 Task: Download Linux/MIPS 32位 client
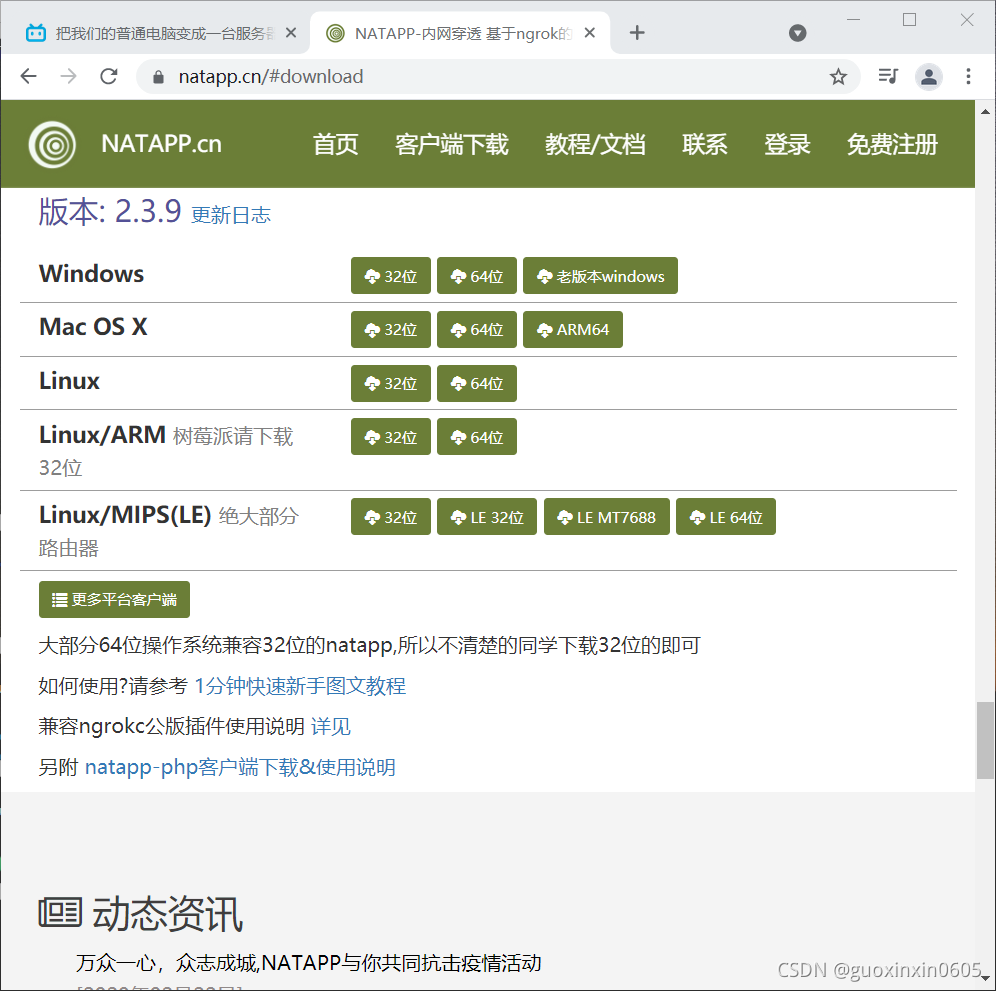tap(391, 517)
